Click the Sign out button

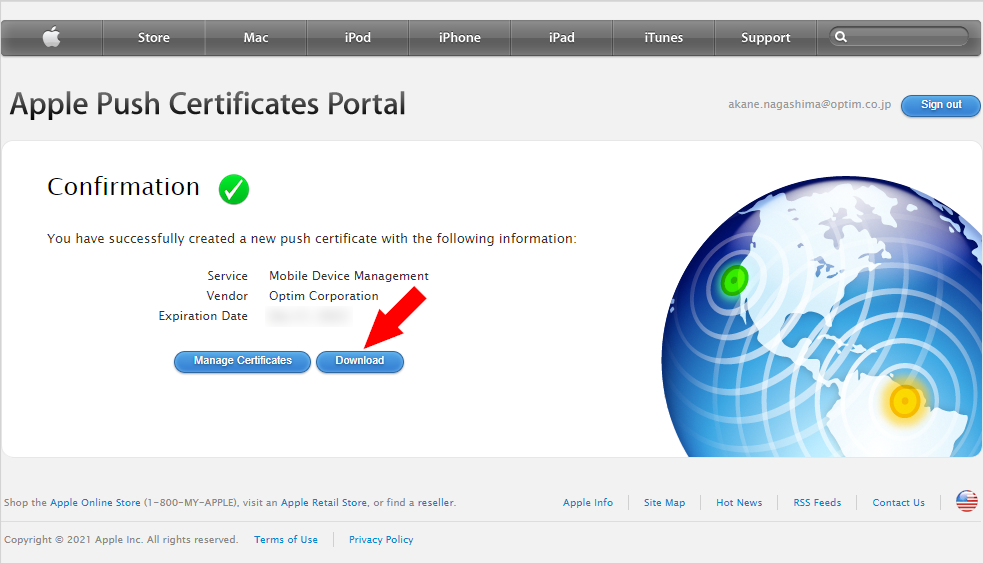coord(941,105)
